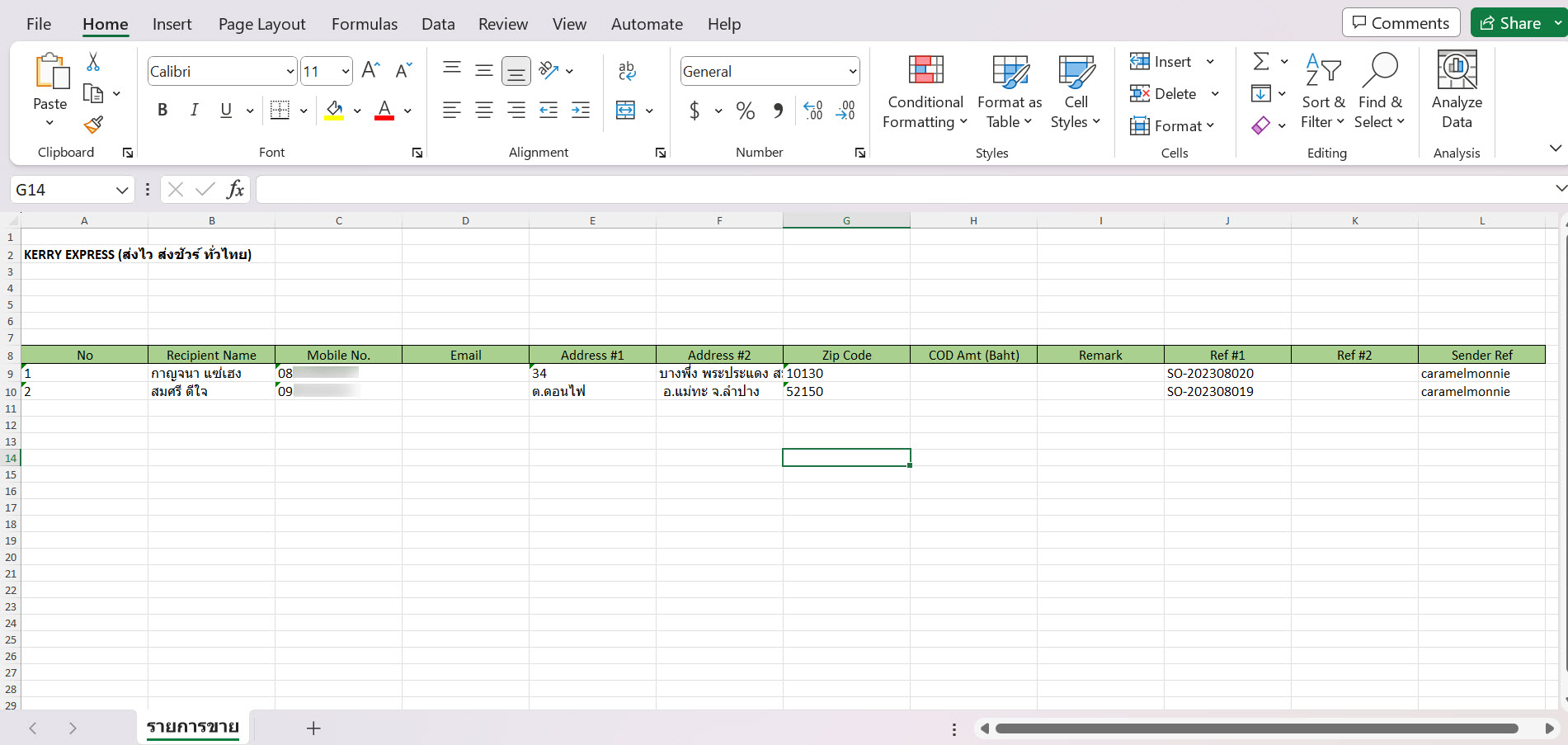Toggle Bottom Align for cells

pyautogui.click(x=516, y=71)
